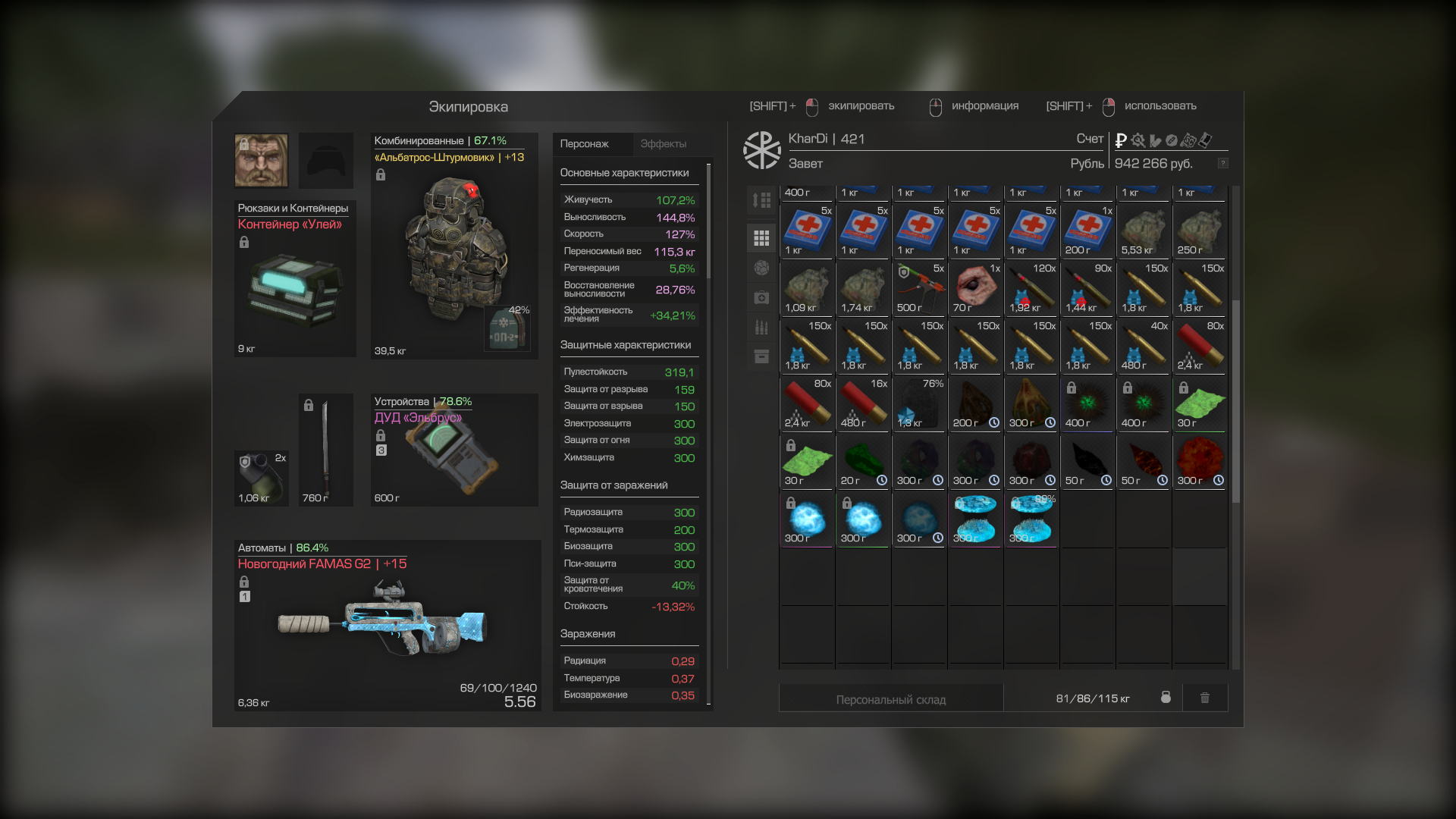This screenshot has width=1456, height=819.
Task: Switch to the Эффекты tab
Action: [664, 143]
